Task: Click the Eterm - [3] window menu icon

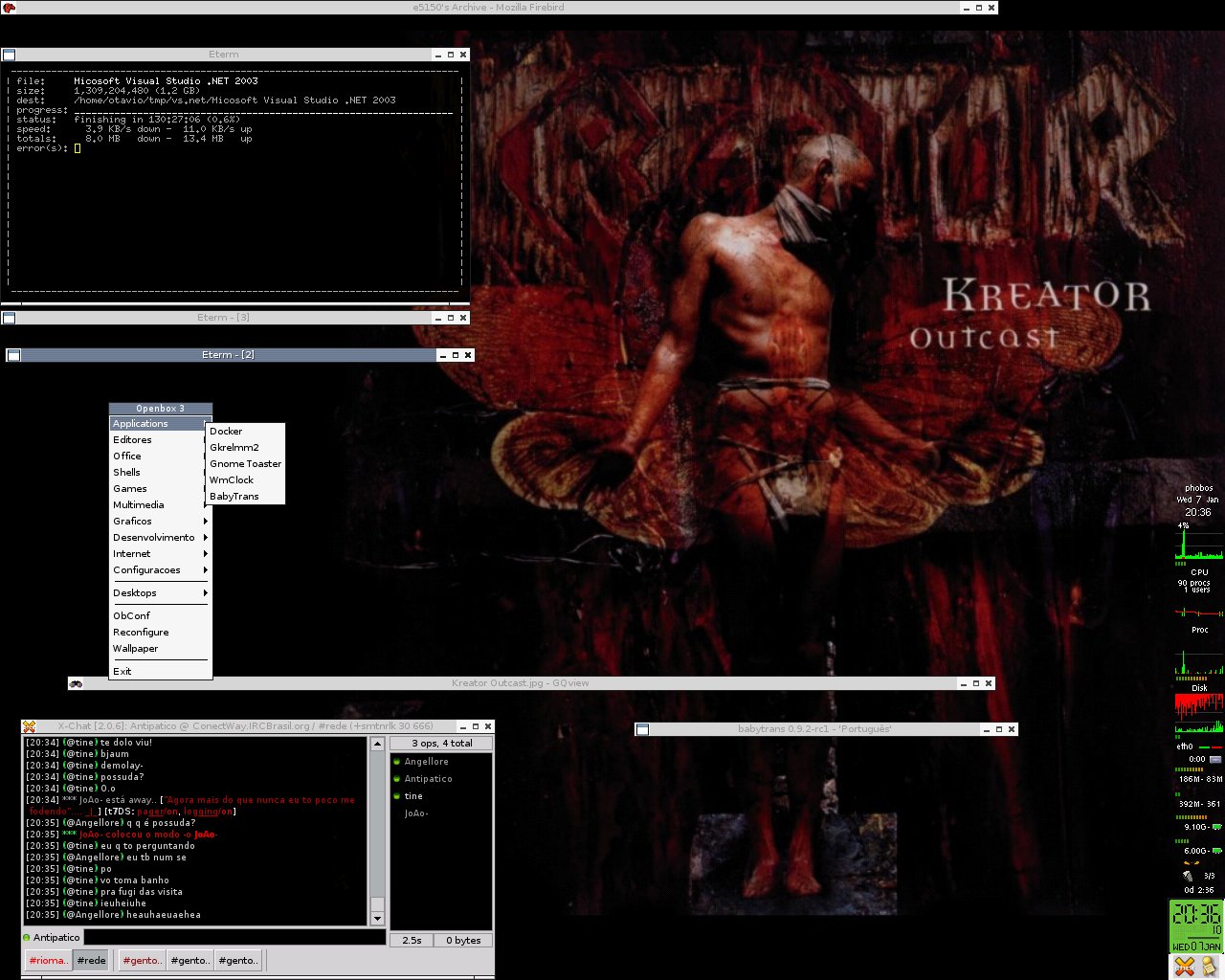Action: pyautogui.click(x=9, y=318)
